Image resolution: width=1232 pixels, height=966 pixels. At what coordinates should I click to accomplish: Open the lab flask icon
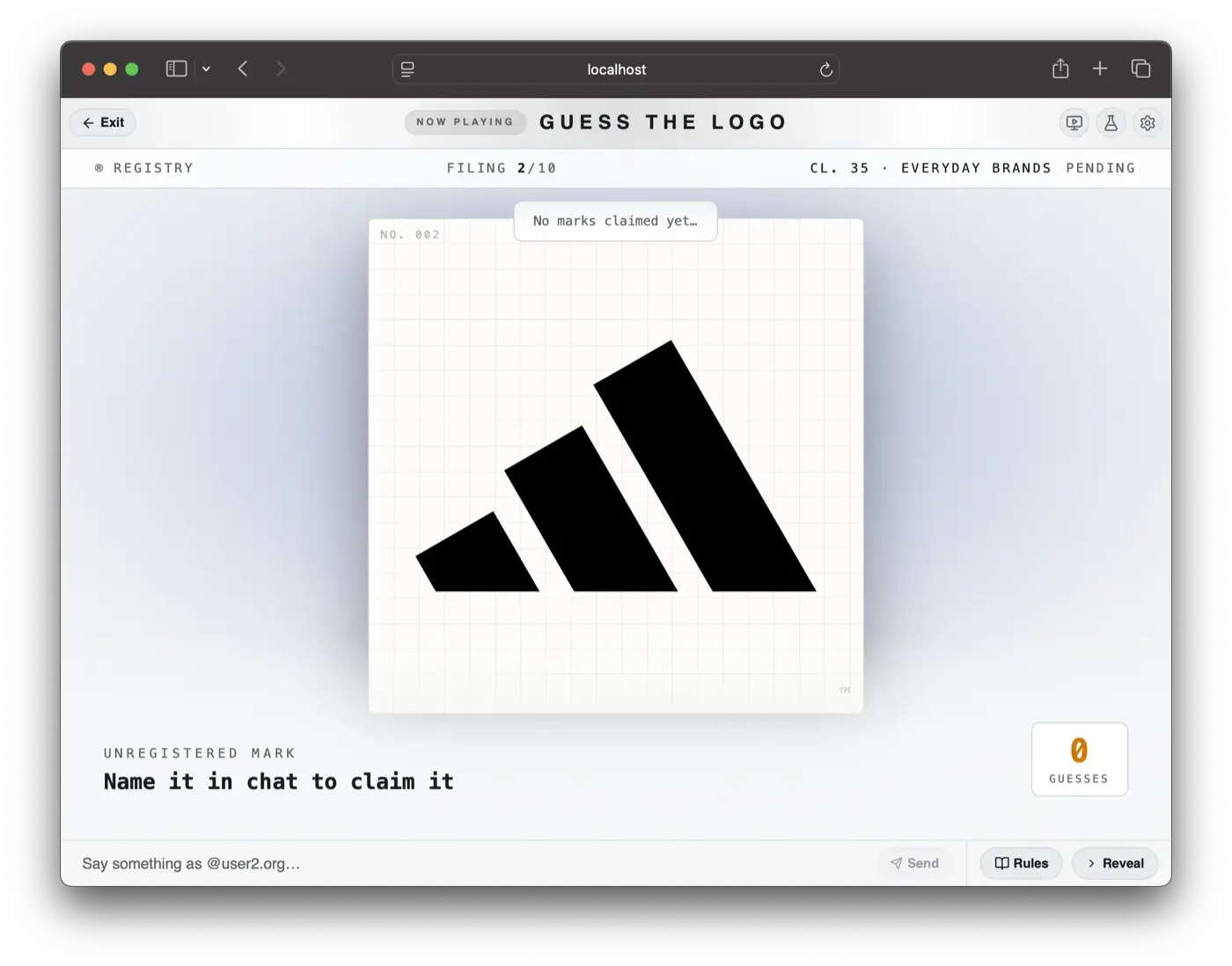click(x=1111, y=123)
